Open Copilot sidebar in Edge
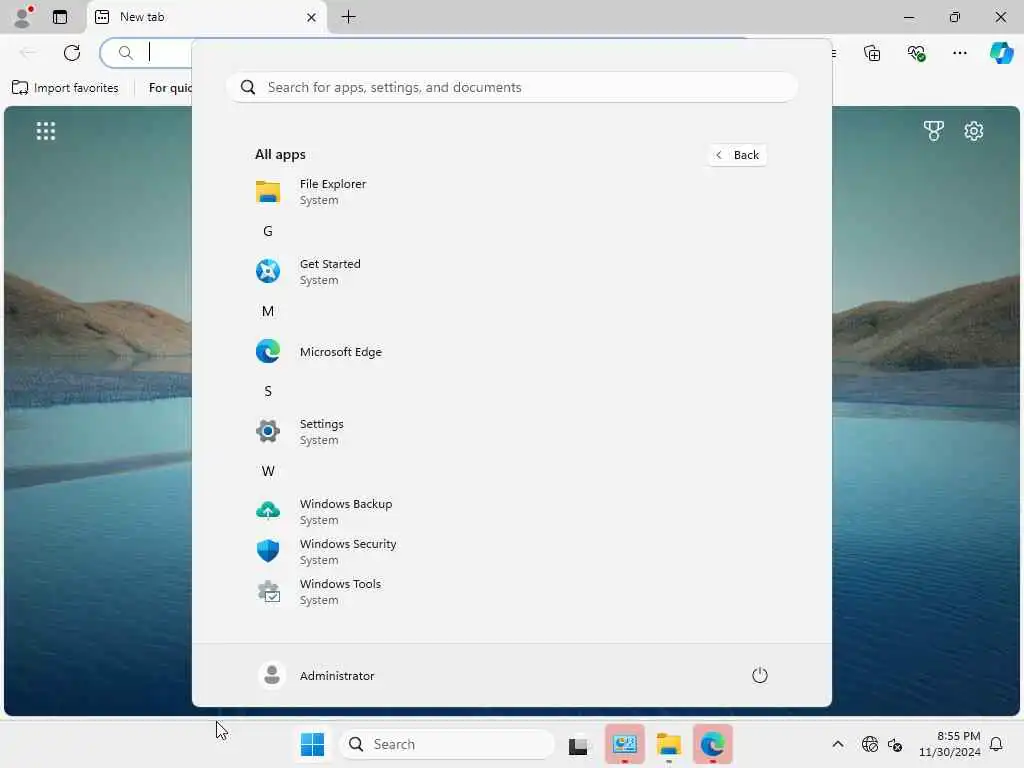This screenshot has height=768, width=1024. (1001, 53)
